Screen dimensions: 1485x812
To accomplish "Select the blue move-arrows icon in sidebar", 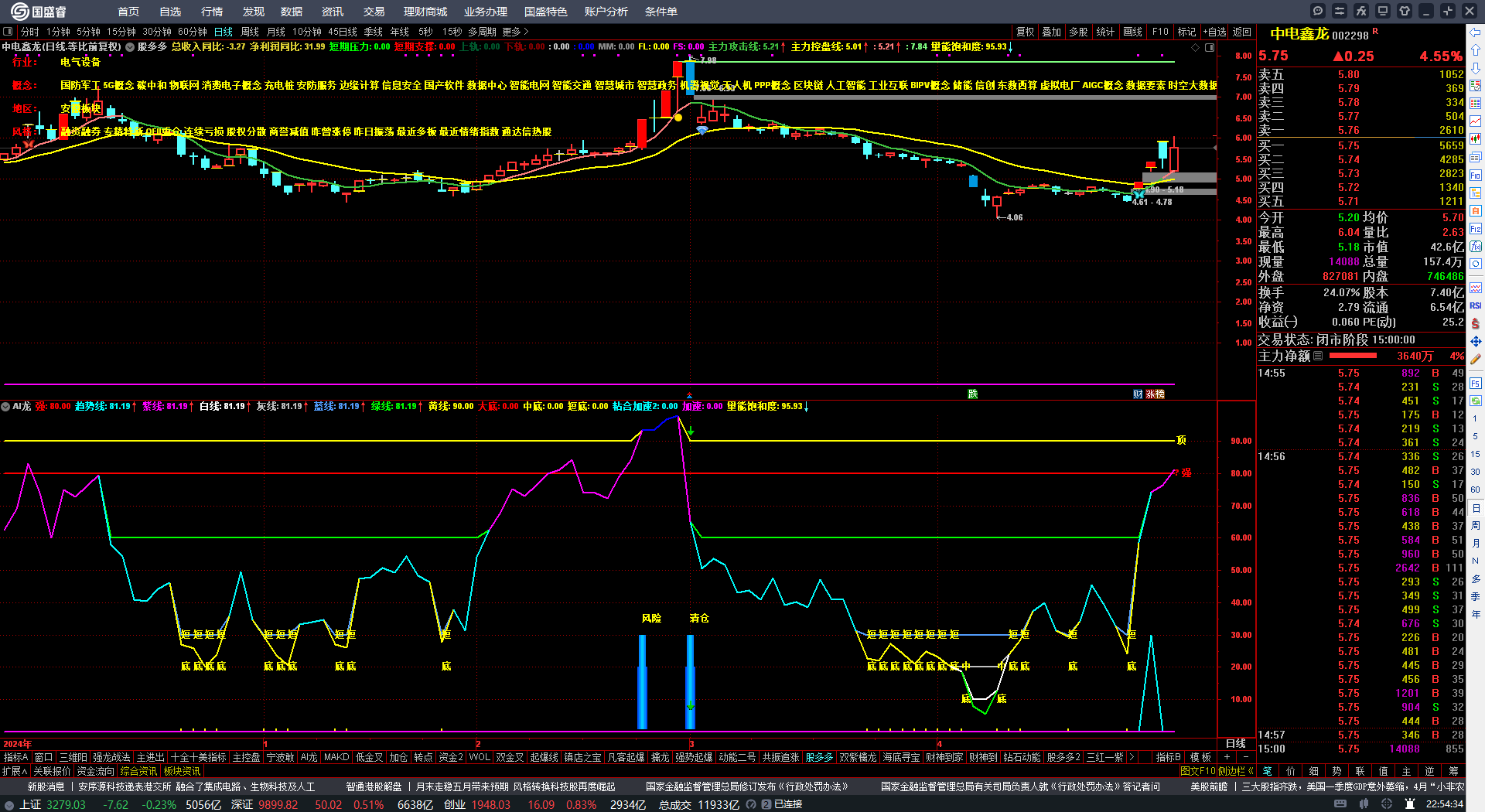I will [1476, 341].
